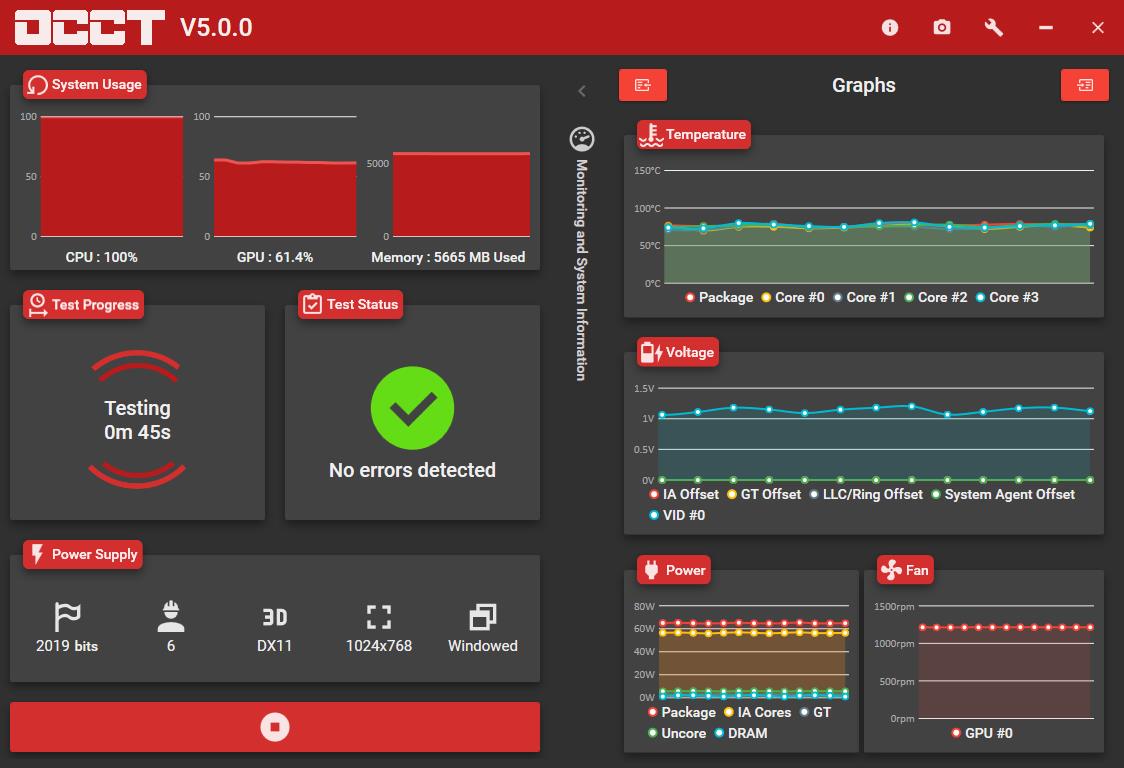Open the info icon in title bar
Screen dimensions: 1124x768
(x=890, y=27)
